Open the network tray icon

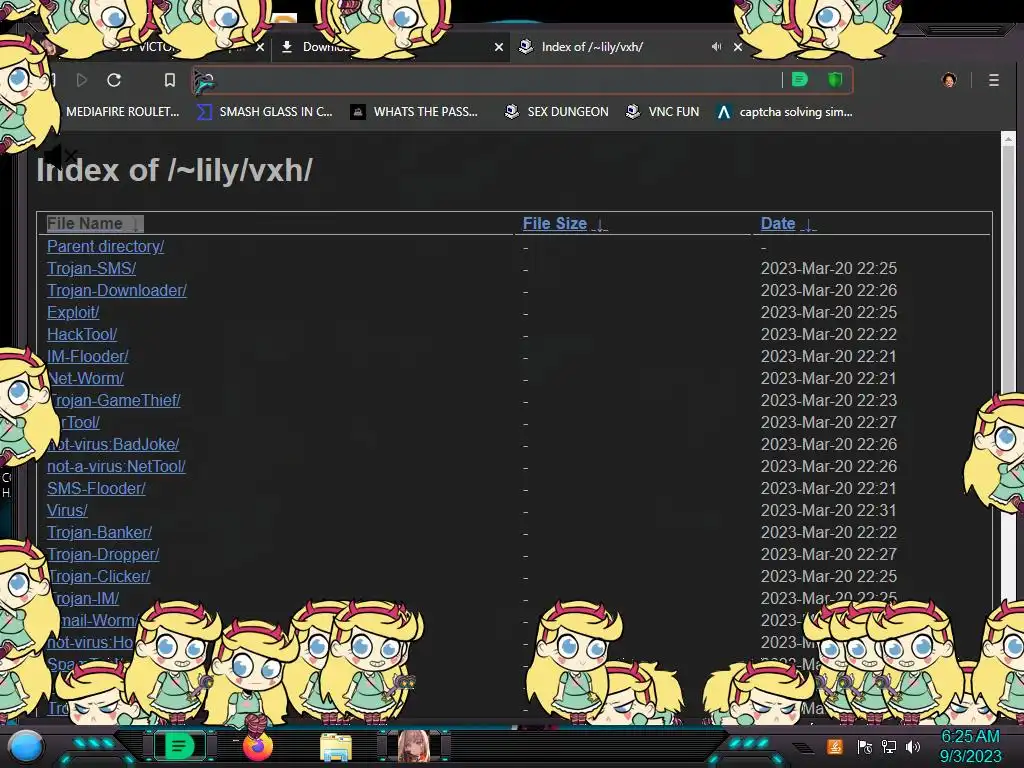tap(889, 747)
